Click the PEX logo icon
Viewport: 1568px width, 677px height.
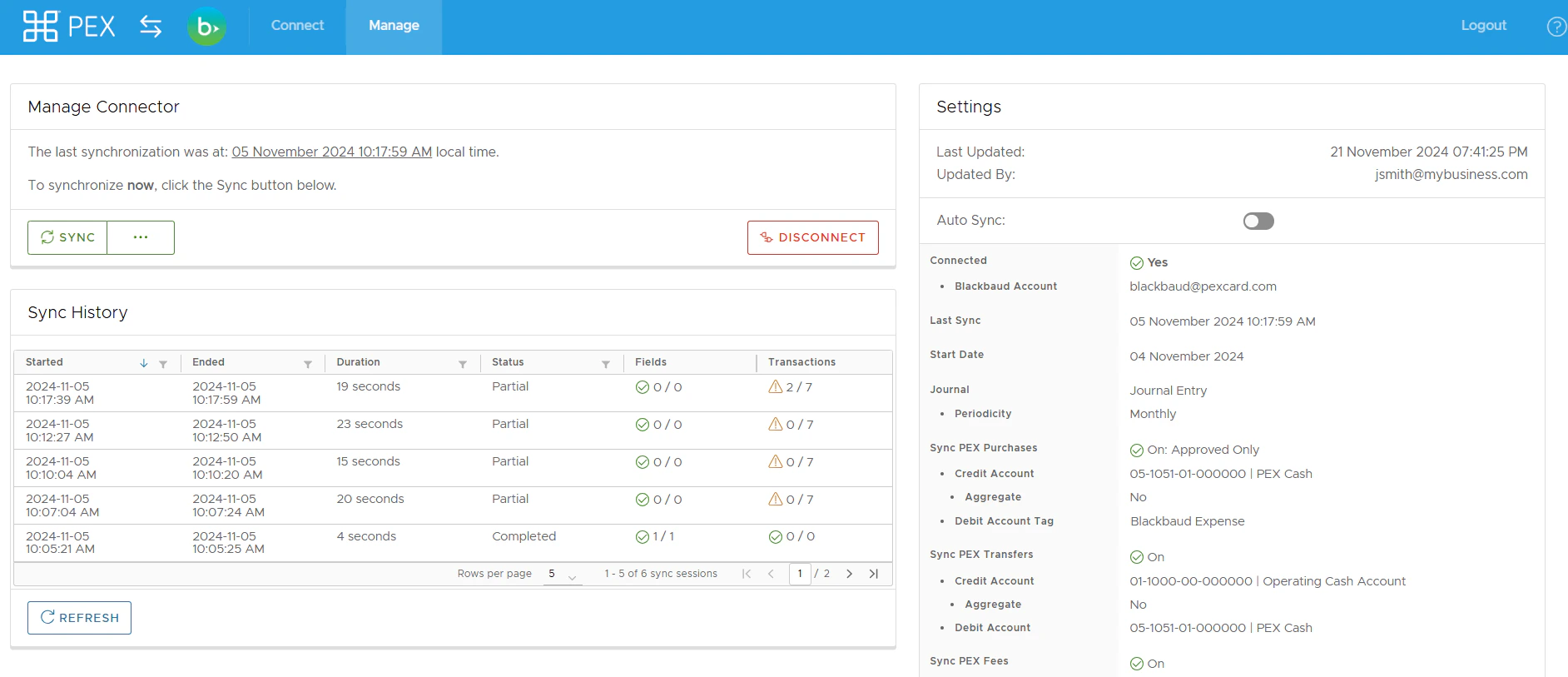coord(40,27)
